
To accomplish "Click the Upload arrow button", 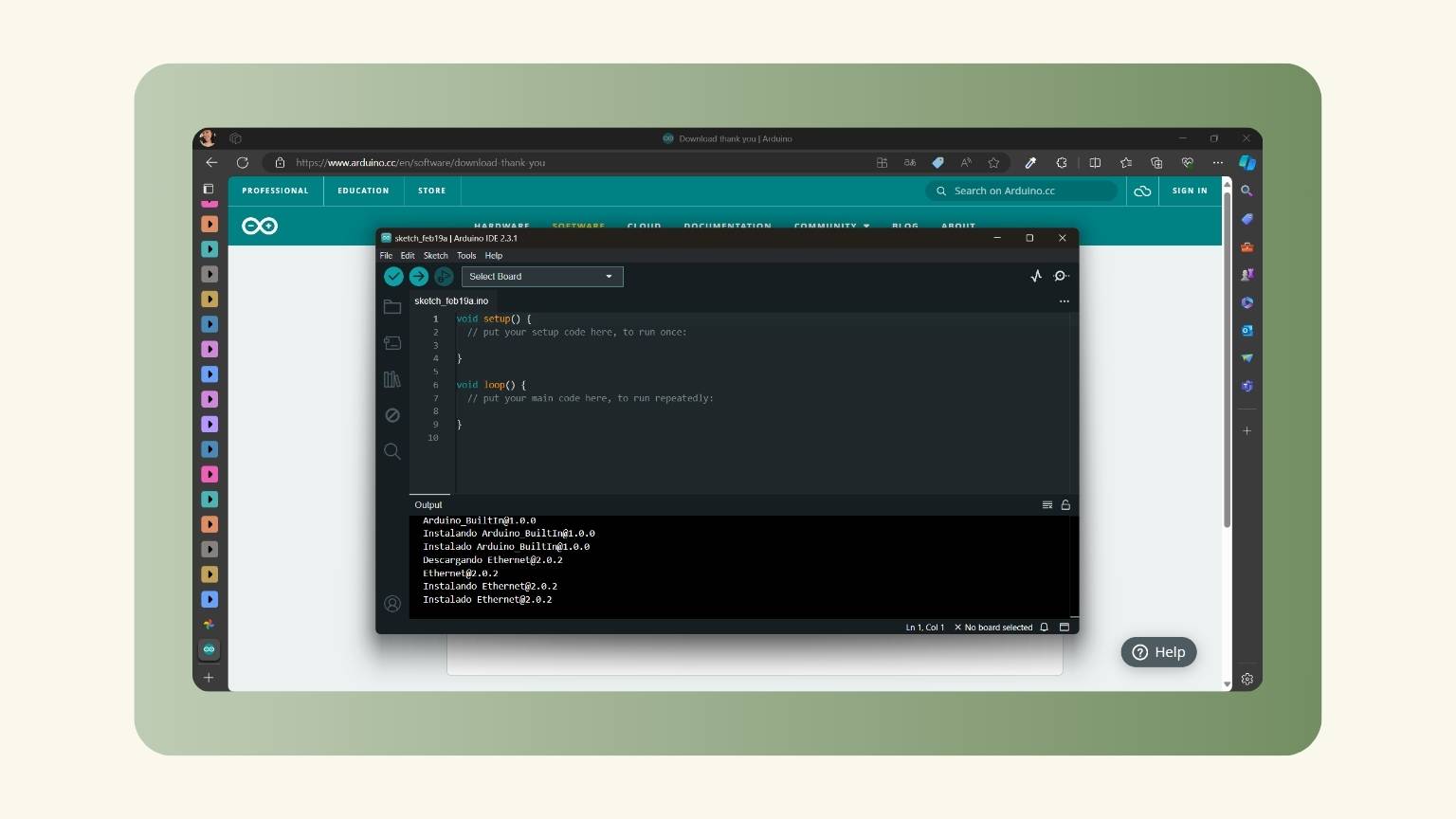I will [x=419, y=277].
